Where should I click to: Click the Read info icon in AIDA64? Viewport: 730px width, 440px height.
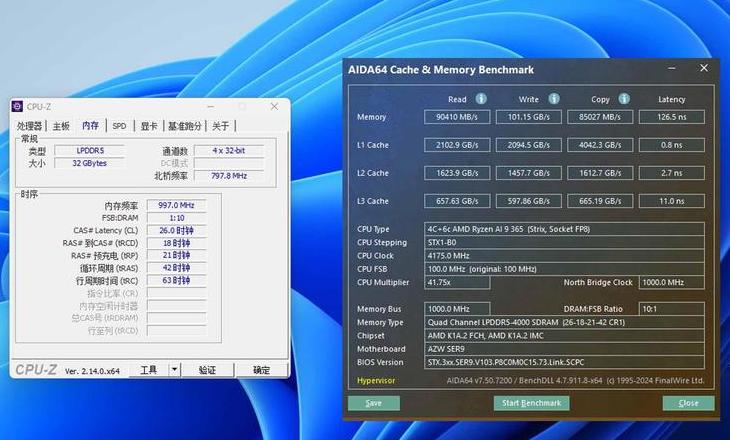(481, 99)
